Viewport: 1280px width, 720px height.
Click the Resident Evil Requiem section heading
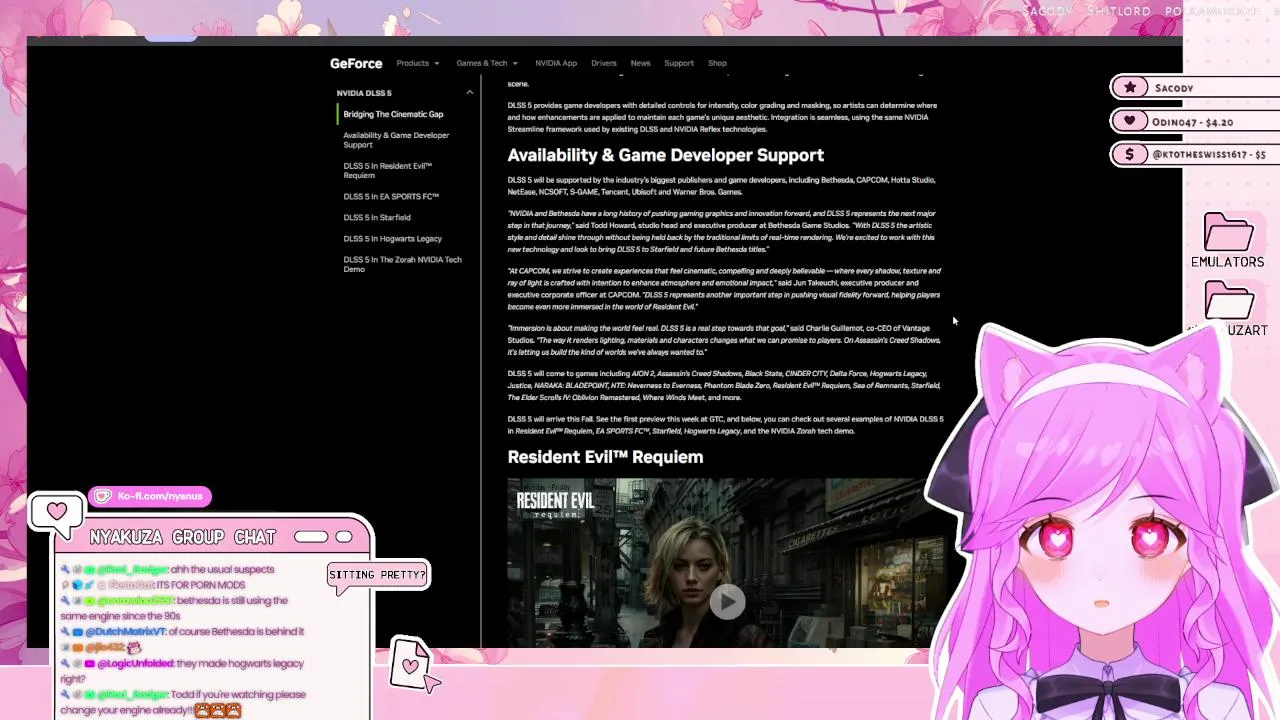[605, 457]
